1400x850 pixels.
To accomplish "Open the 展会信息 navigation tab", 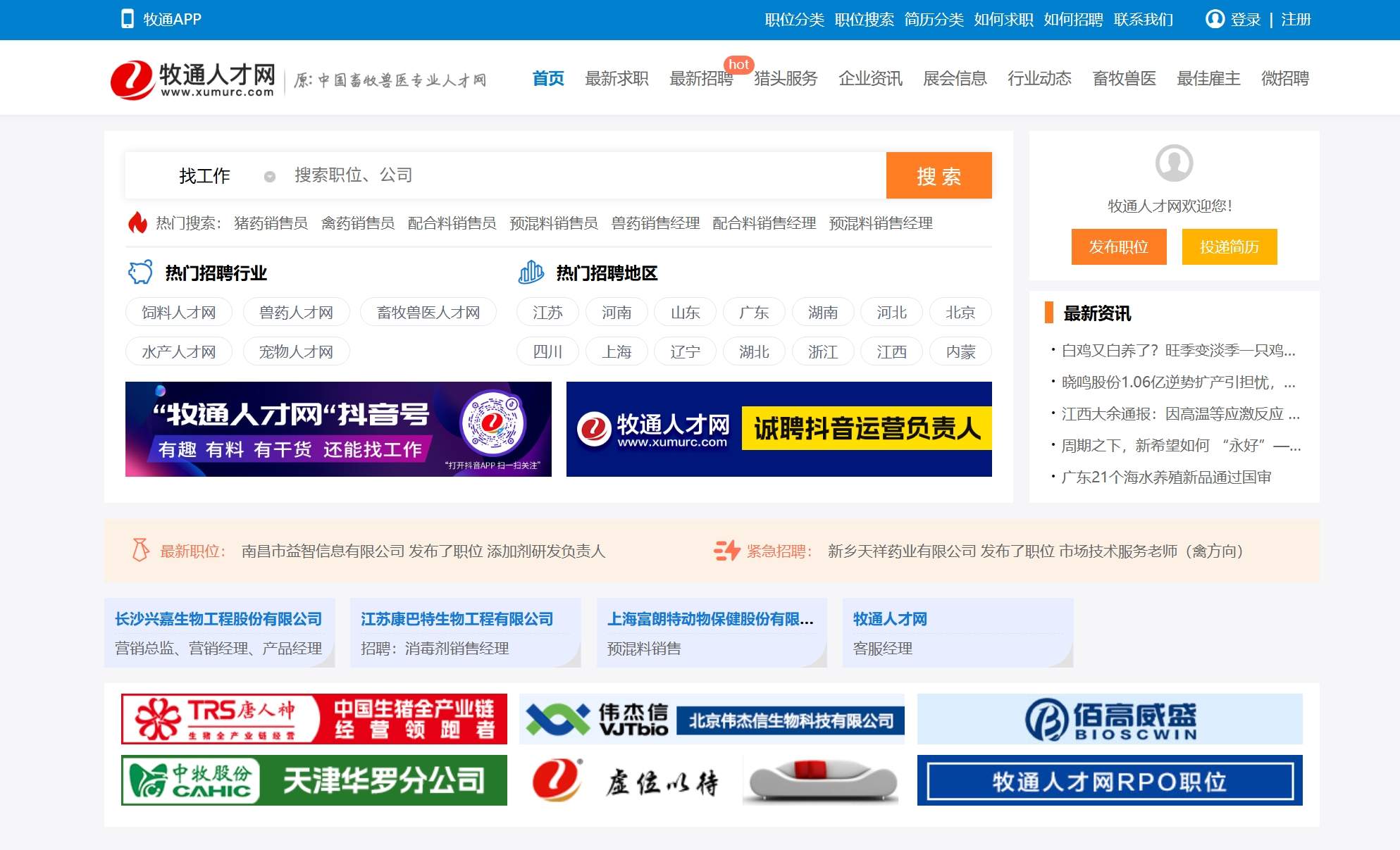I will click(955, 78).
